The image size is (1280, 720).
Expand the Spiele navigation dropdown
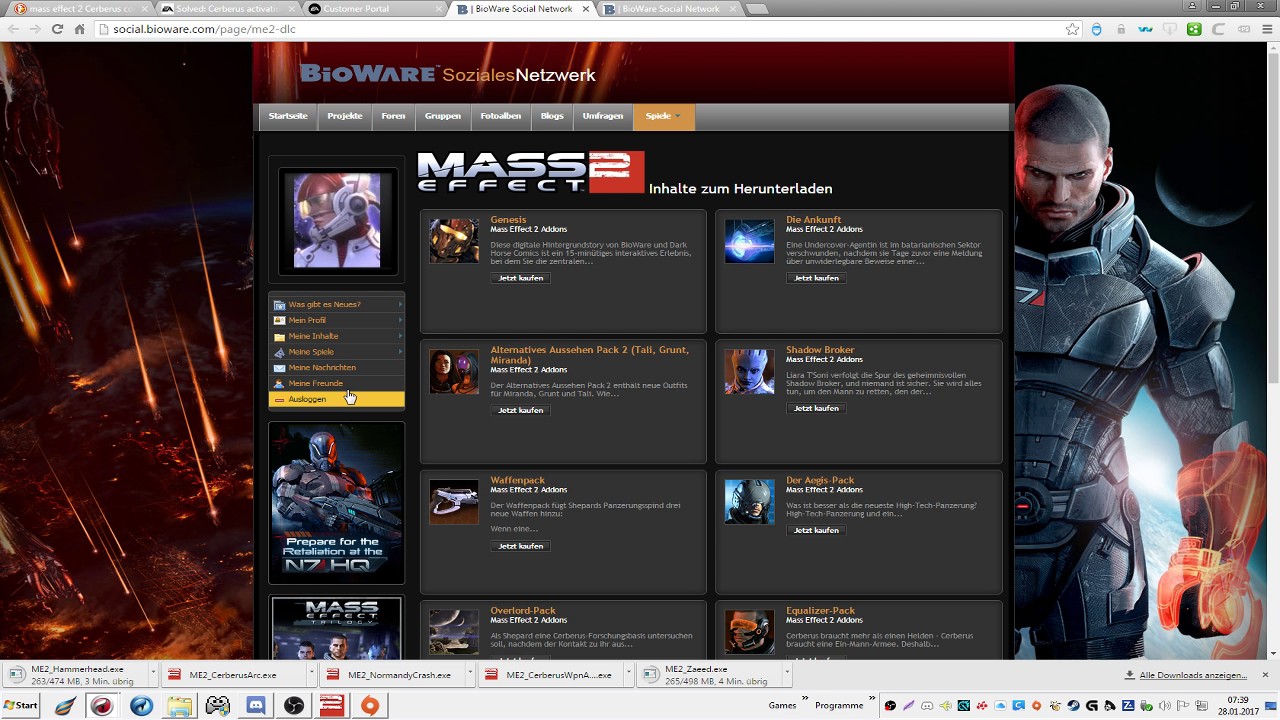point(663,116)
